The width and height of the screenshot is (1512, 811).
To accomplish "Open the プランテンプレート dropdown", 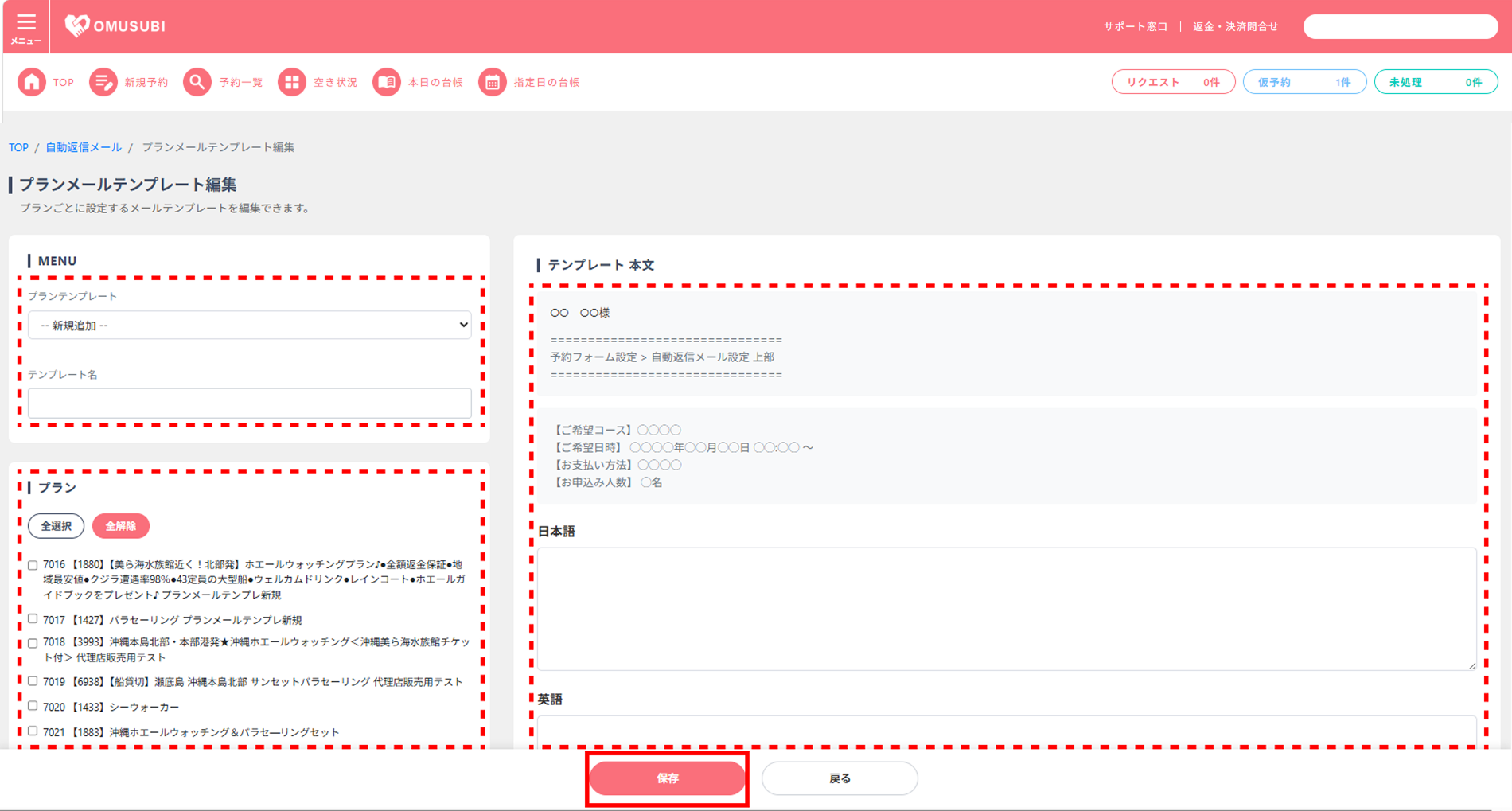I will (250, 325).
